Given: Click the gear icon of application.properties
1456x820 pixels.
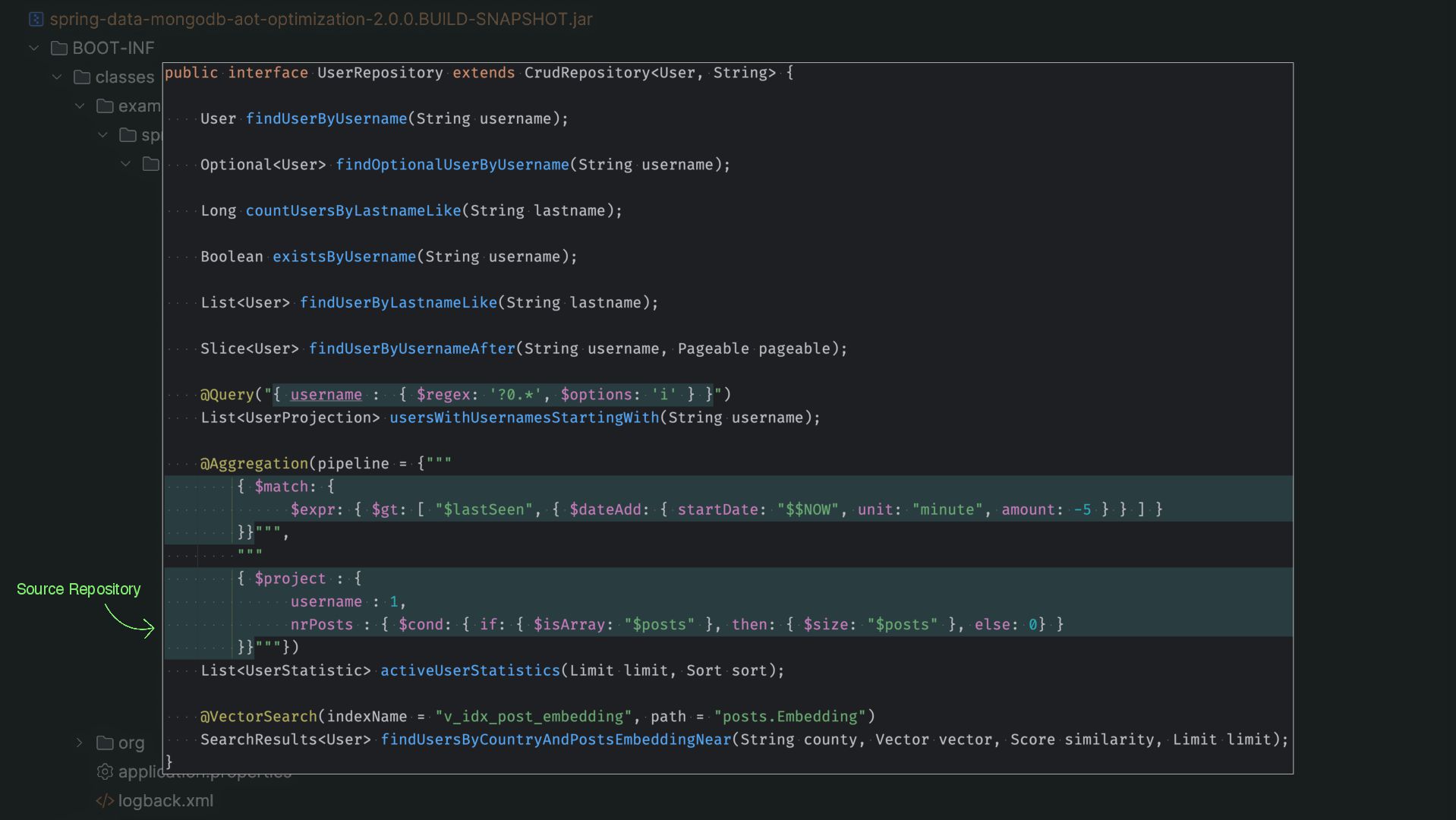Looking at the screenshot, I should point(105,771).
